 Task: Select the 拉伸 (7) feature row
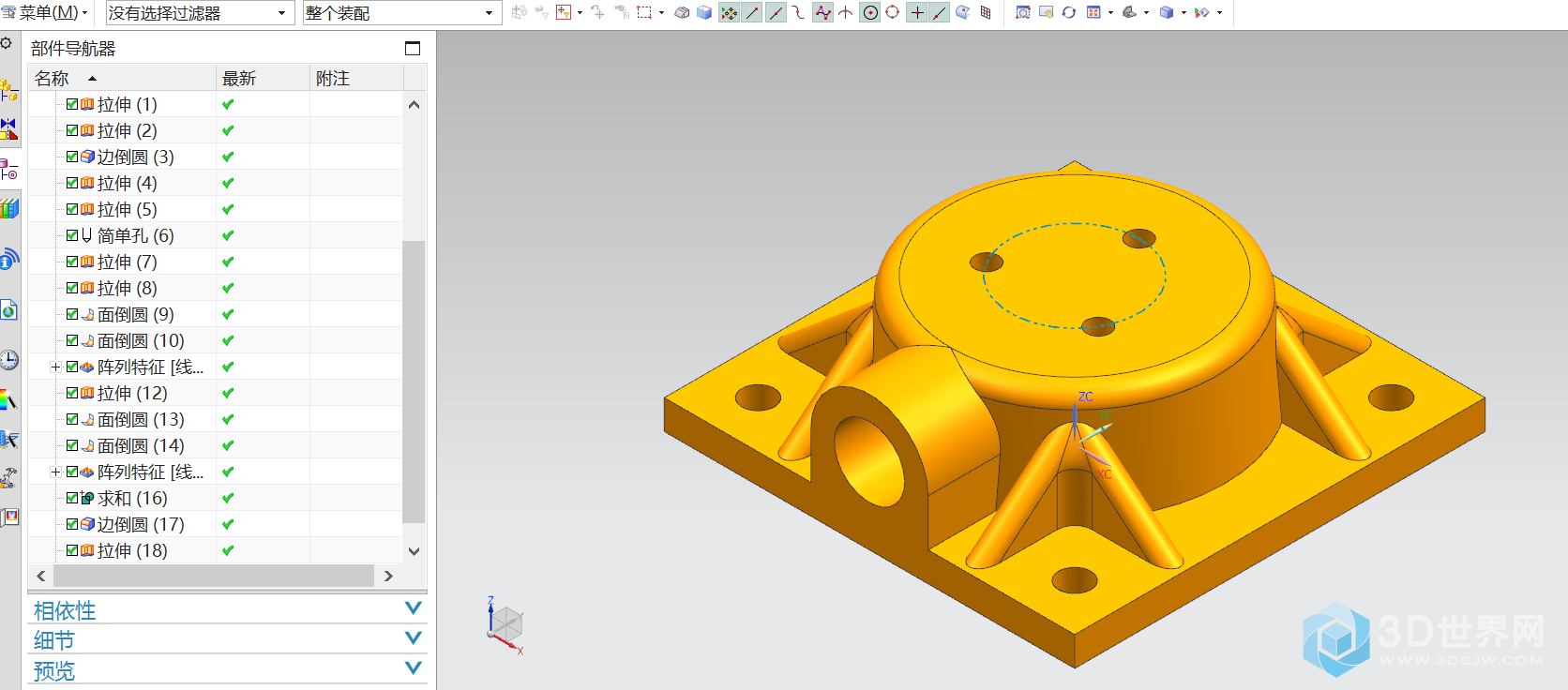coord(216,262)
